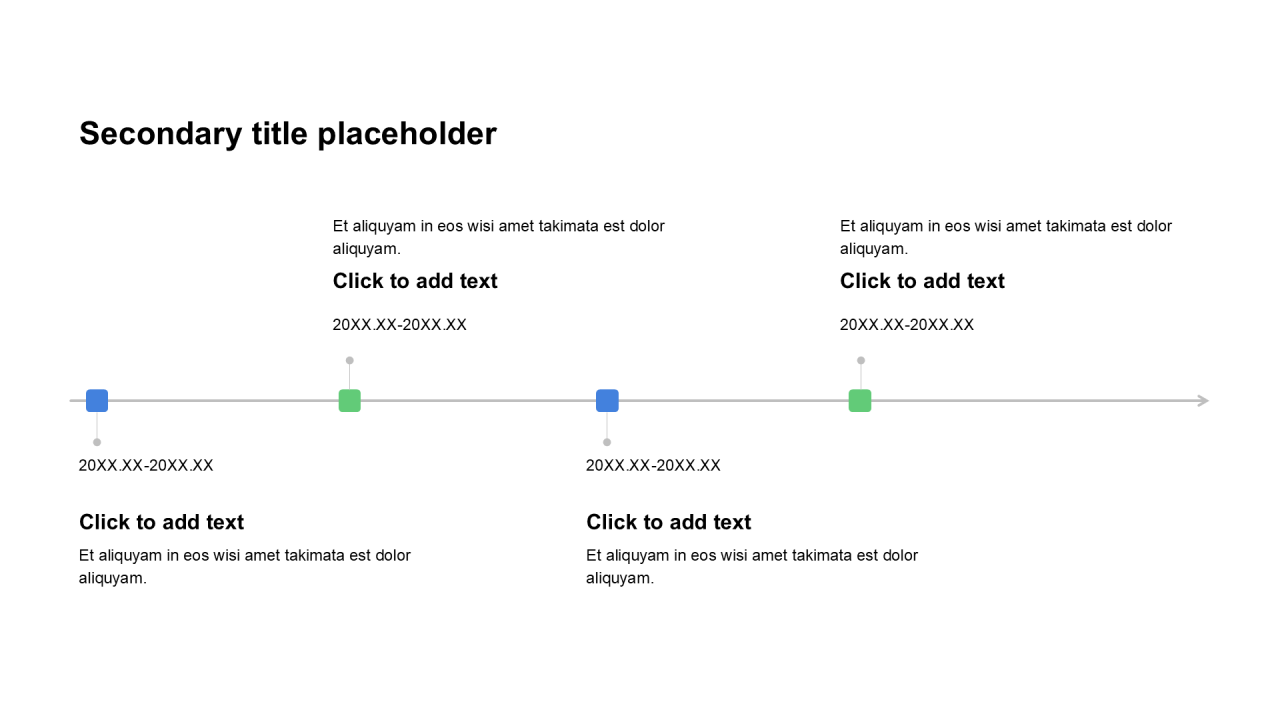Image resolution: width=1280 pixels, height=720 pixels.
Task: Select the first green square timeline marker
Action: click(349, 401)
